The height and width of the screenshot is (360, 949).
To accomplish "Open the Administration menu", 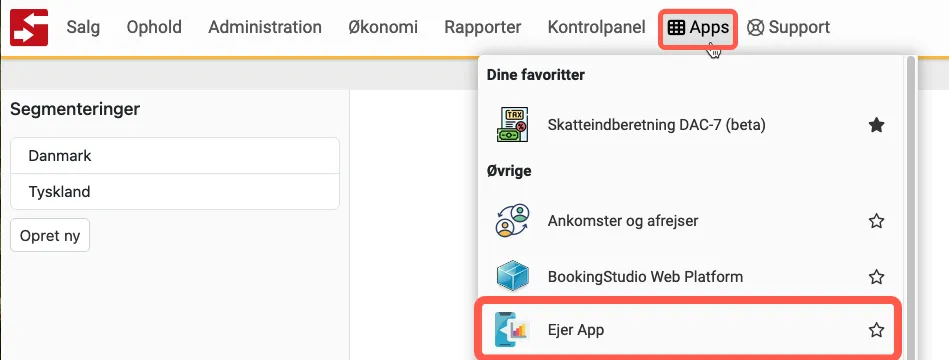I will 265,27.
